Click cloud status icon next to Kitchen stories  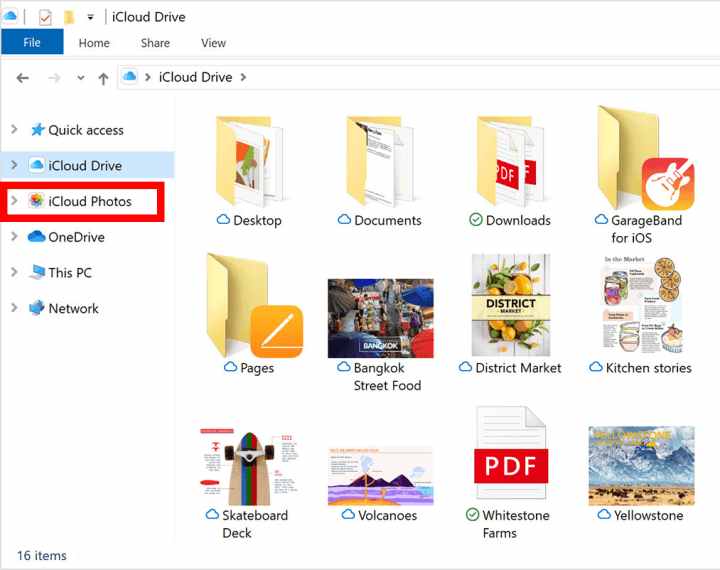(596, 367)
